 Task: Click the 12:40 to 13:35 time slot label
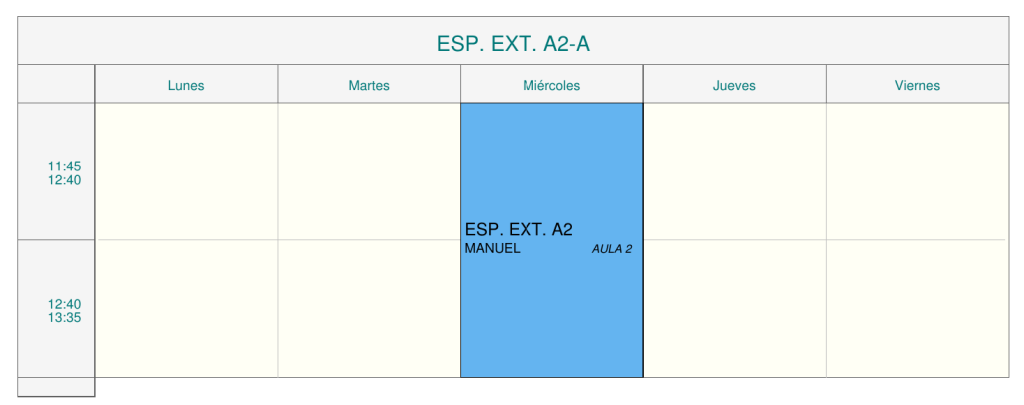click(64, 311)
